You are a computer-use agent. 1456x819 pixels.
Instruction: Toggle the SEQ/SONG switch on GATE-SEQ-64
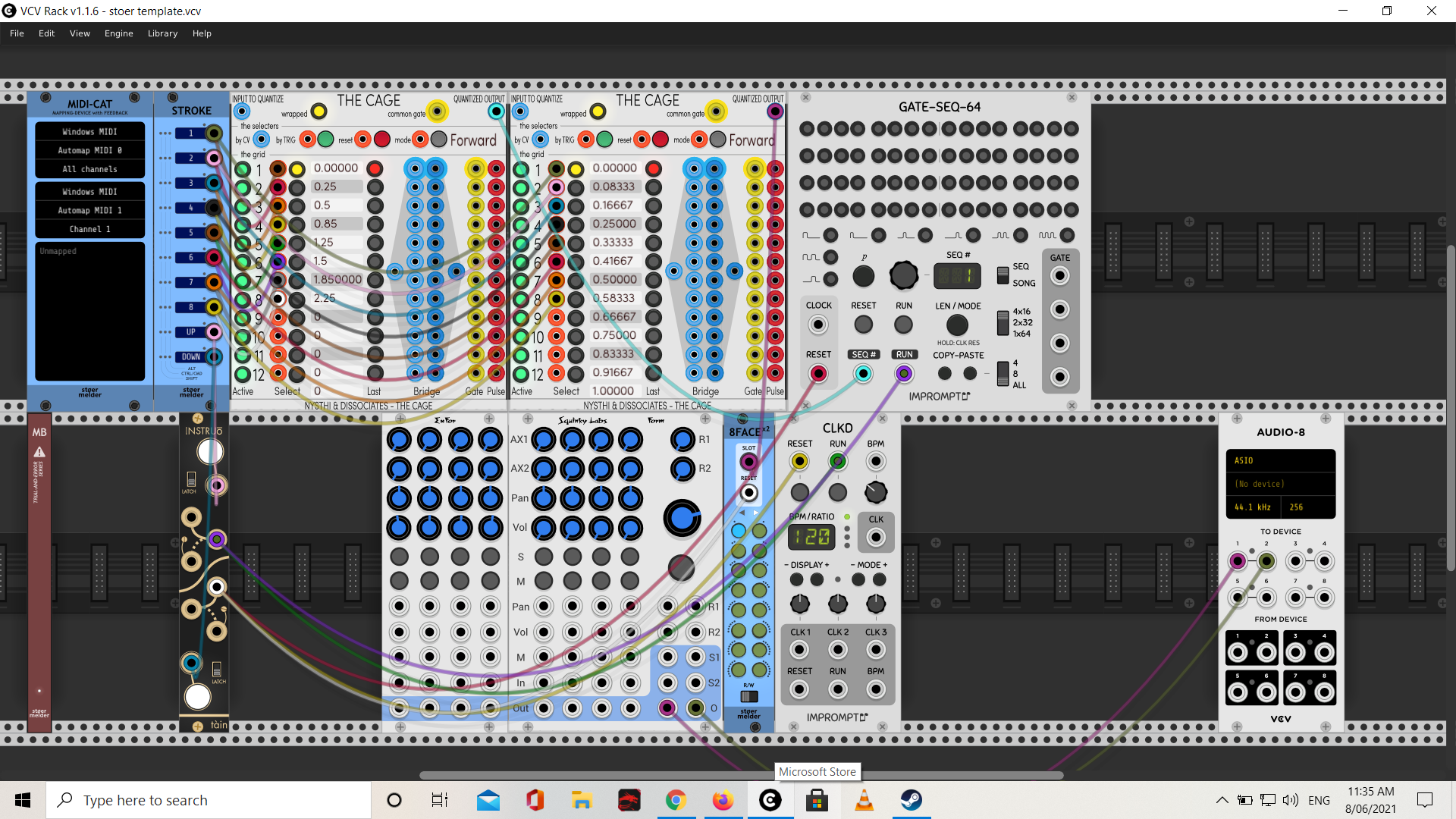1003,275
